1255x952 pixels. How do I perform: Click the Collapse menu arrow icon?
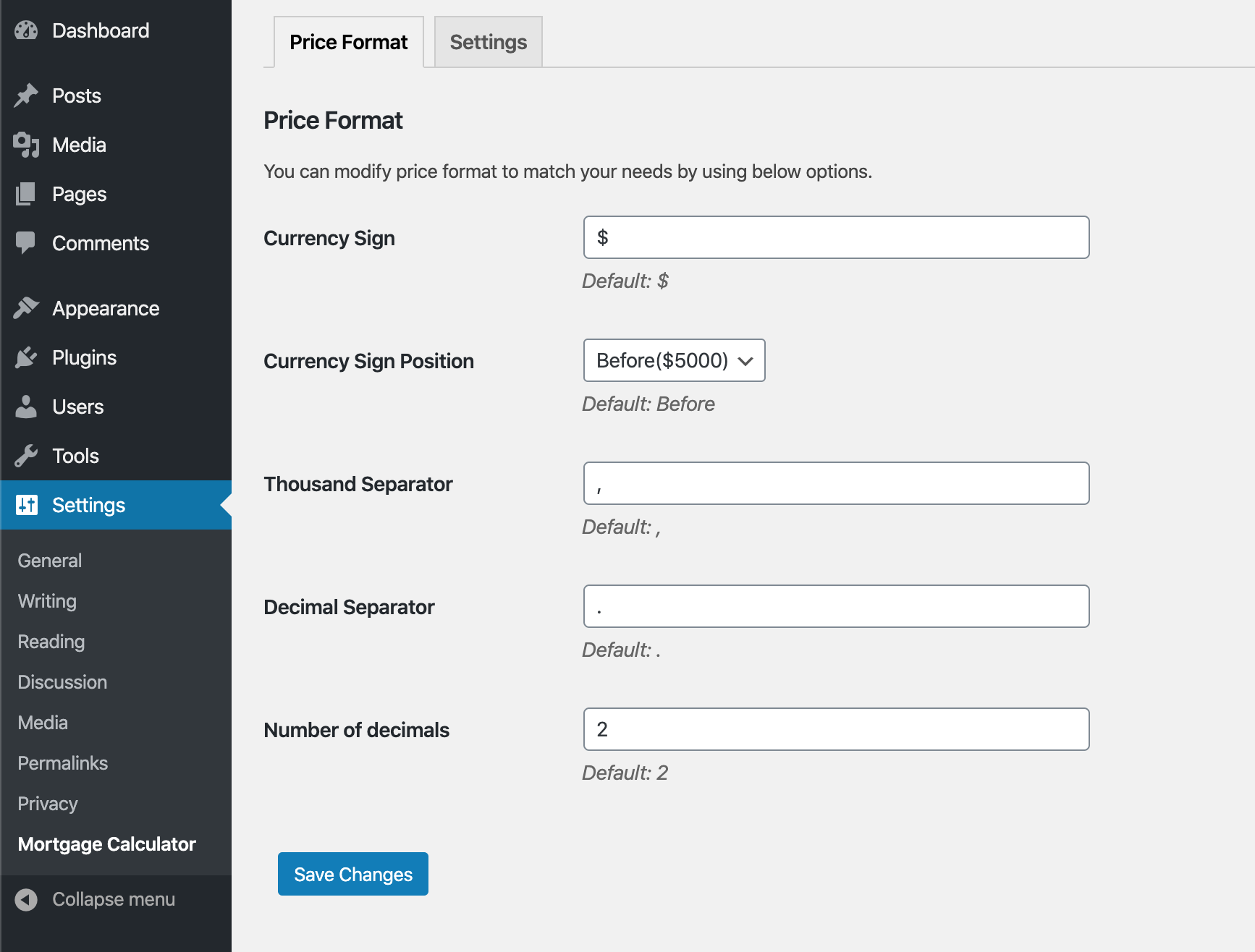(26, 899)
